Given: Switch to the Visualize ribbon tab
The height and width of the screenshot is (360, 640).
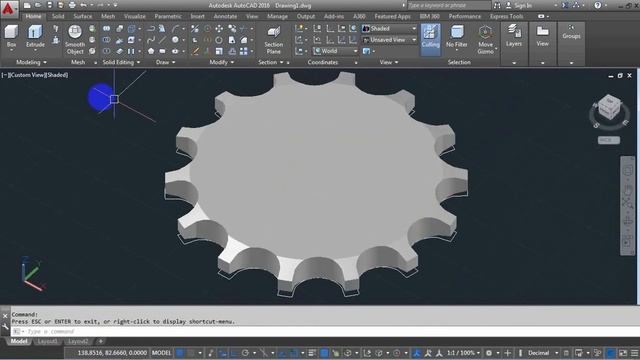Looking at the screenshot, I should click(x=135, y=16).
